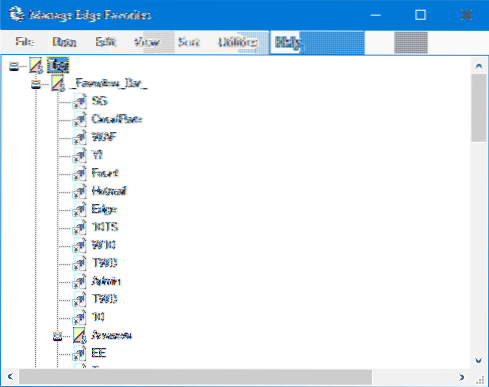
Task: Expand the Amazon folder node
Action: (x=58, y=336)
